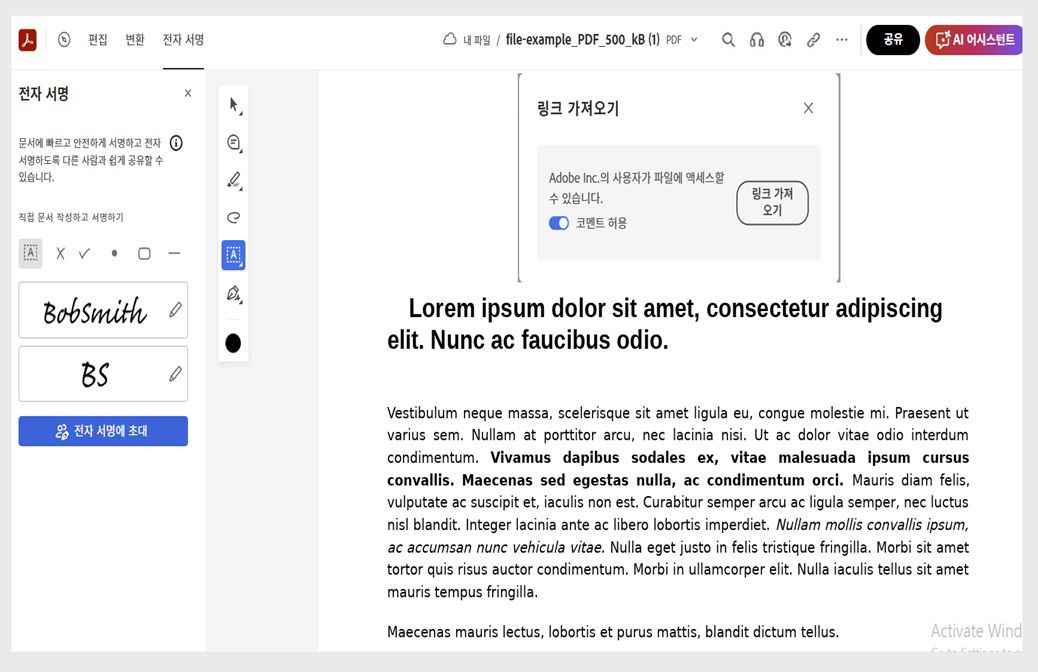Viewport: 1038px width, 672px height.
Task: Click the black color swatch in toolbar
Action: 233,342
